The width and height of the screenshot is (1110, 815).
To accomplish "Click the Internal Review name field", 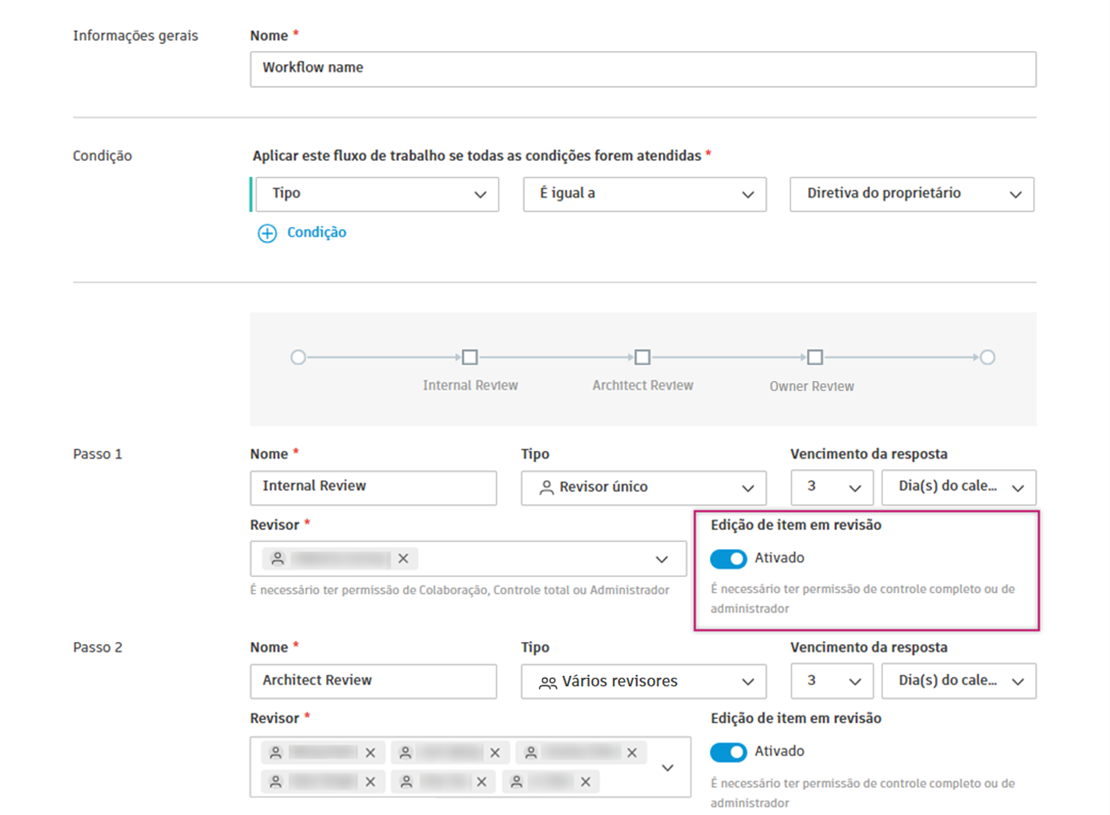I will pos(373,487).
